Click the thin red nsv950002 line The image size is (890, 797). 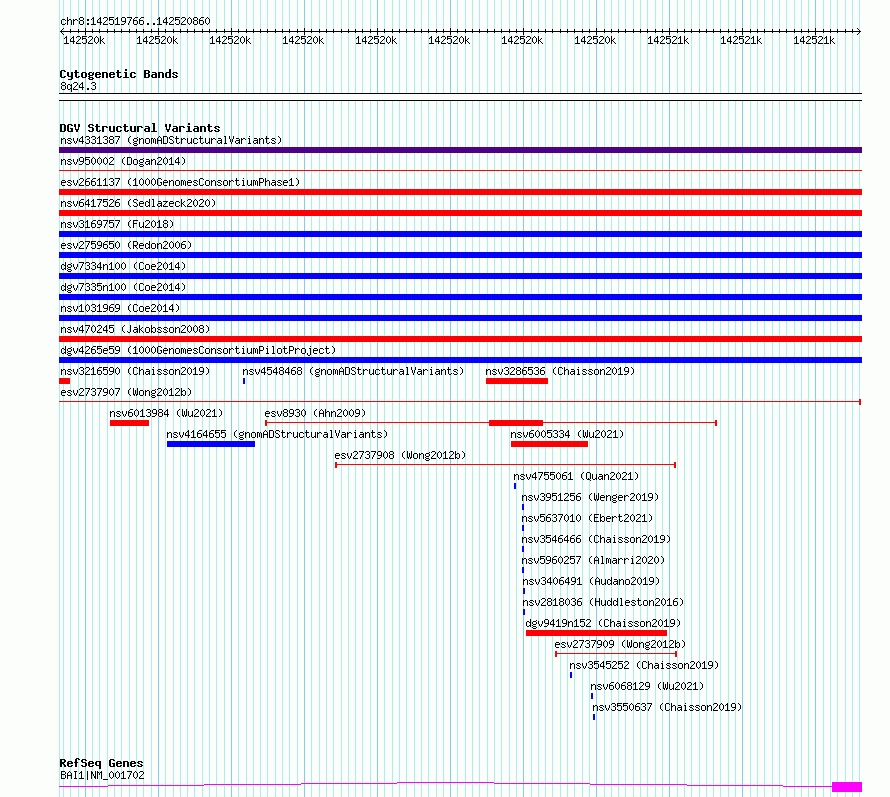click(460, 170)
